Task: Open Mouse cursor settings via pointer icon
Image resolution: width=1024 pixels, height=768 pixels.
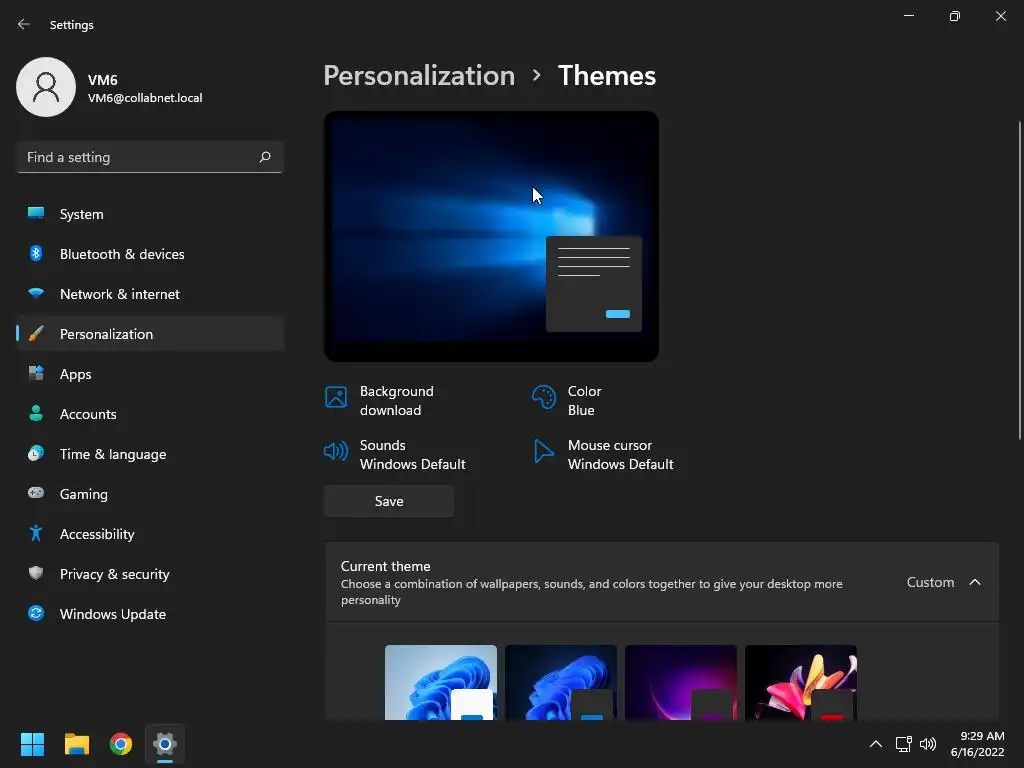Action: [543, 451]
